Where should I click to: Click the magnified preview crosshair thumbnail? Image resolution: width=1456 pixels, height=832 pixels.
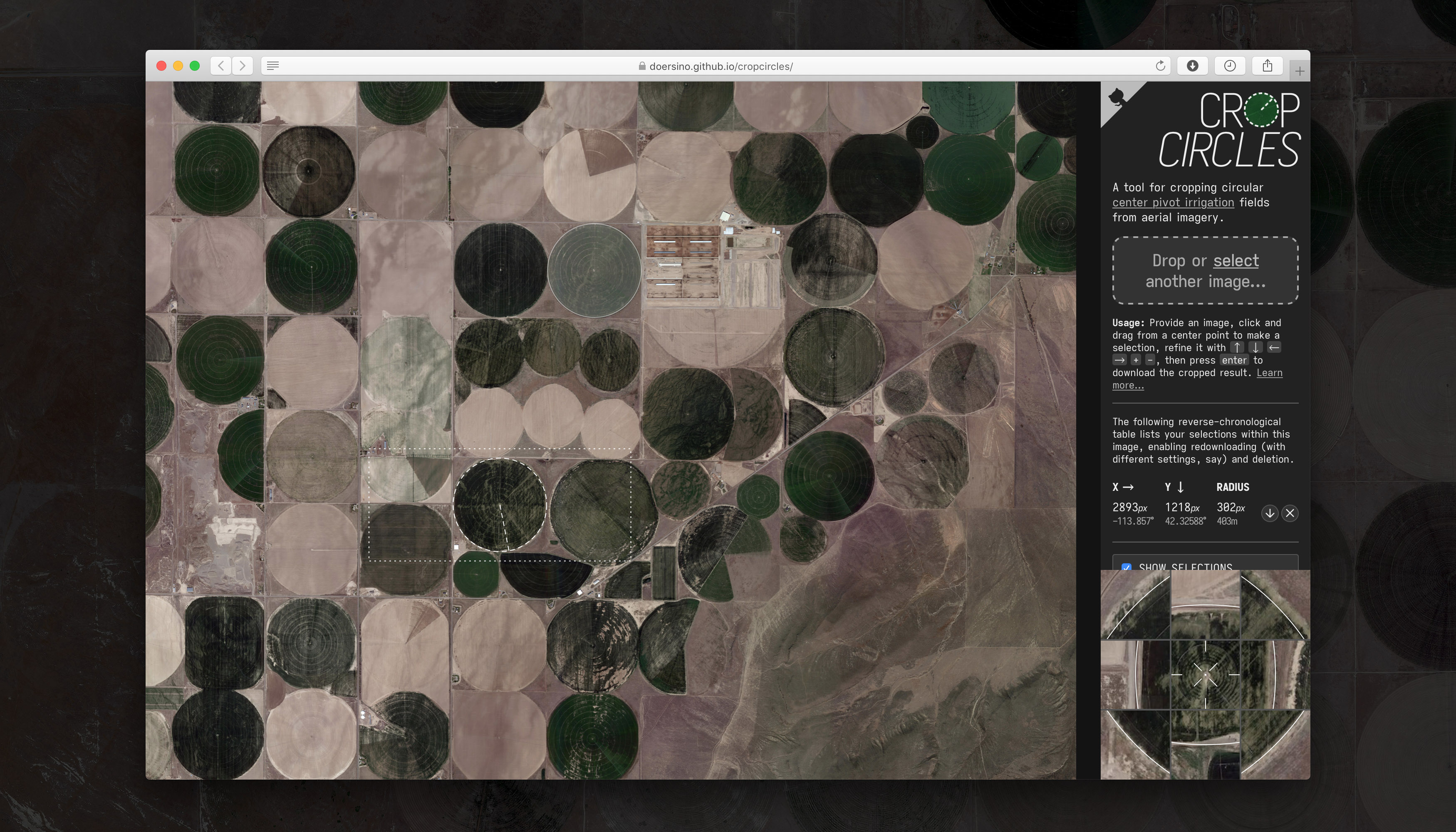click(1205, 674)
